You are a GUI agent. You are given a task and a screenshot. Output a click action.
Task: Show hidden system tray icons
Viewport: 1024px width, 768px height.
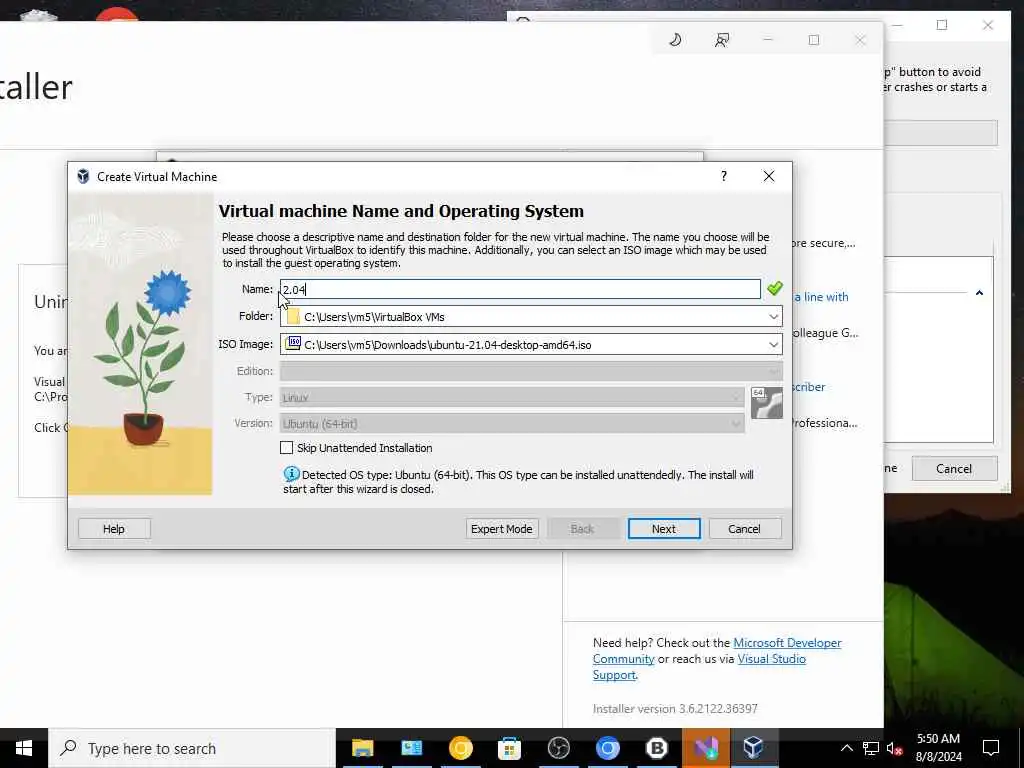(846, 748)
